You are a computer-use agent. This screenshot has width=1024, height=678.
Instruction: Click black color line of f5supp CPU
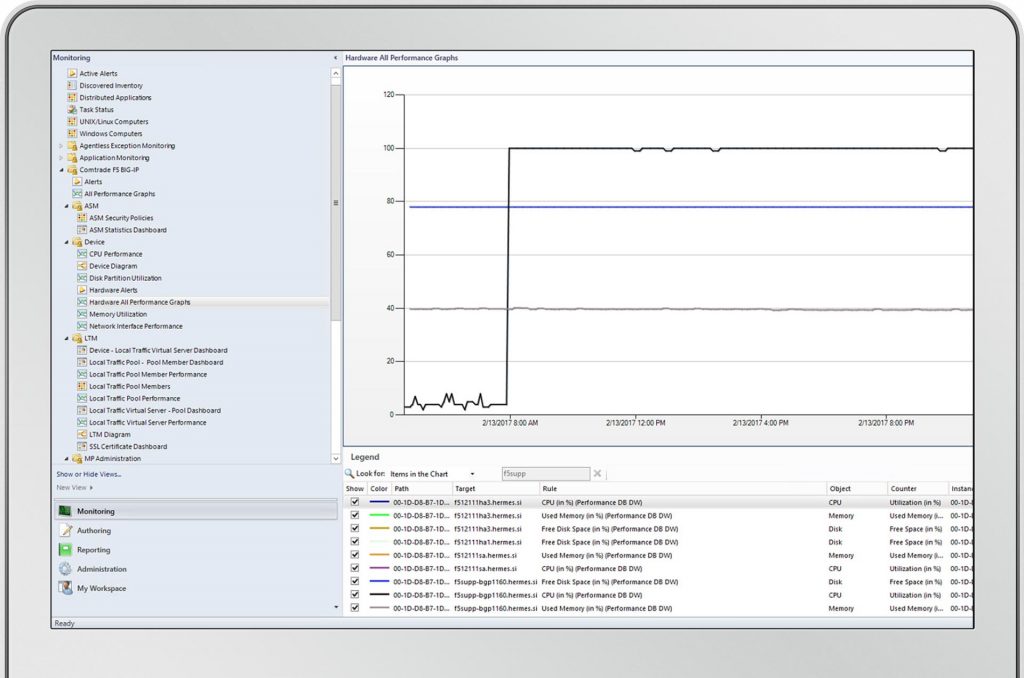pos(379,594)
